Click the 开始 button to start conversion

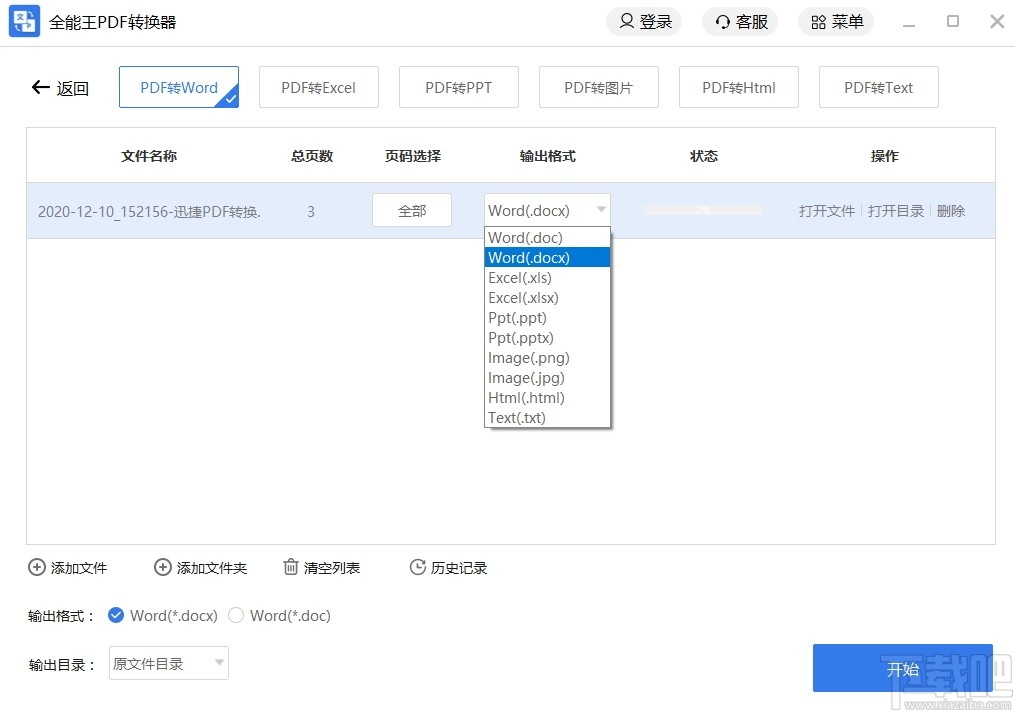[902, 668]
